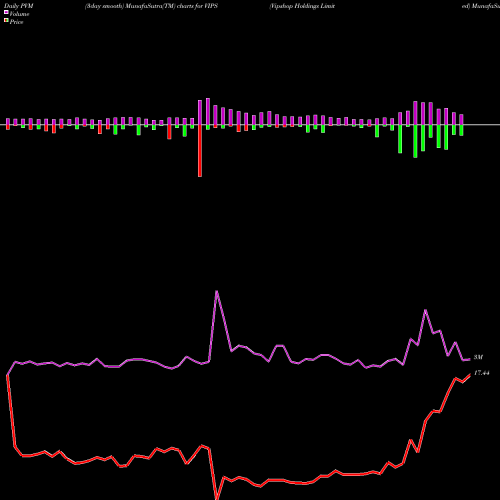Select the 'Volume' legend label
Image resolution: width=500 pixels, height=500 pixels.
[19, 14]
